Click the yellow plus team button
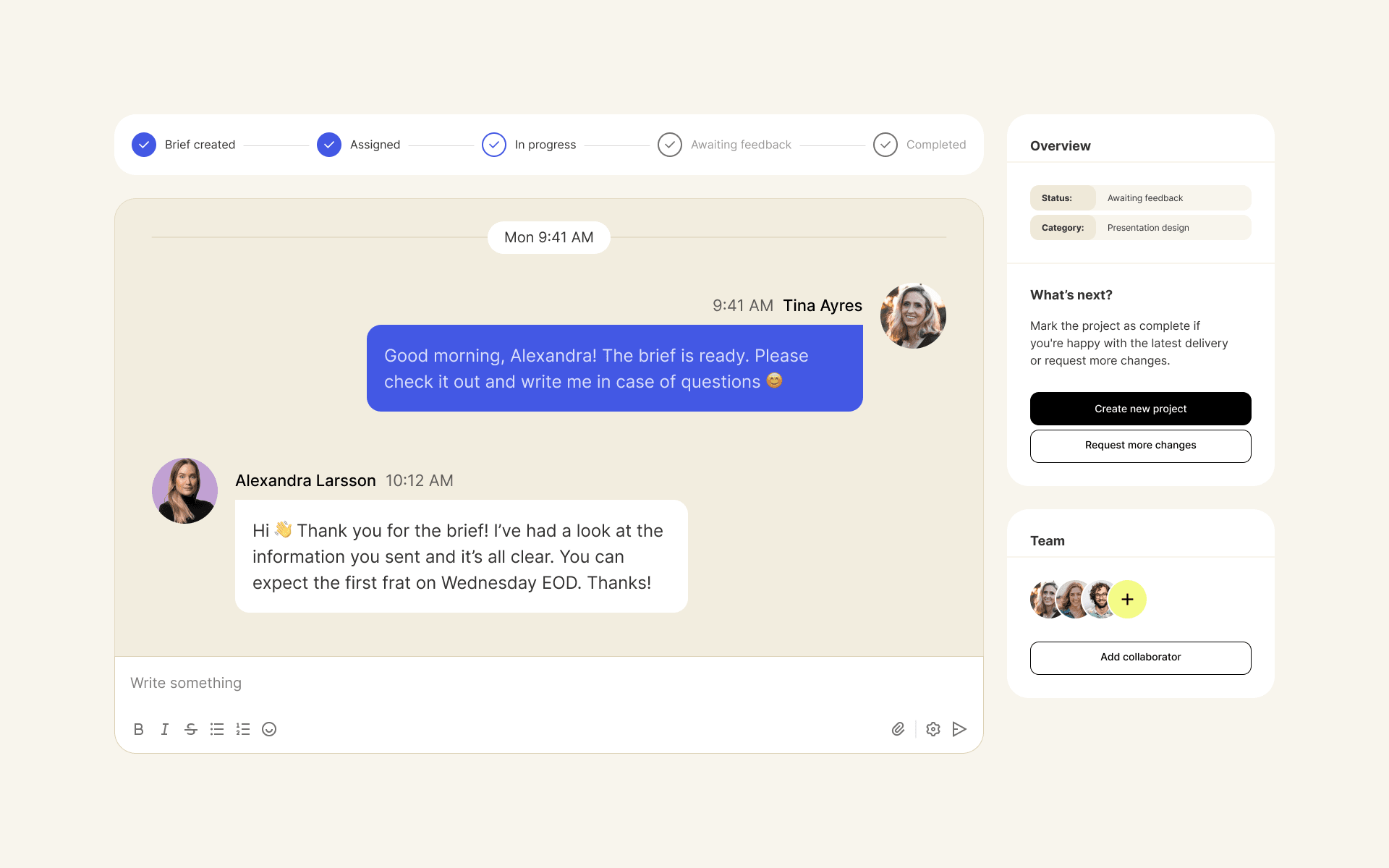The image size is (1389, 868). tap(1127, 600)
